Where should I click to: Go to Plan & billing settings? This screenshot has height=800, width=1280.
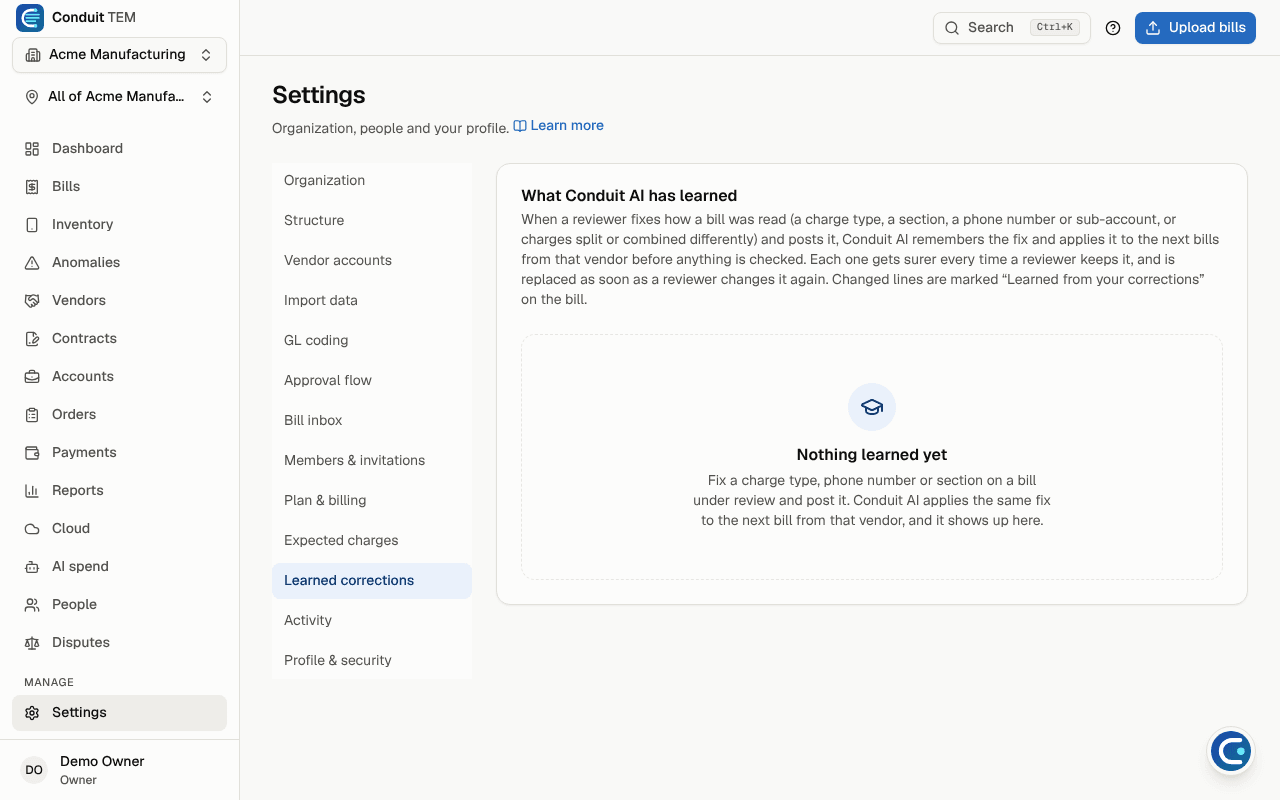pyautogui.click(x=372, y=500)
